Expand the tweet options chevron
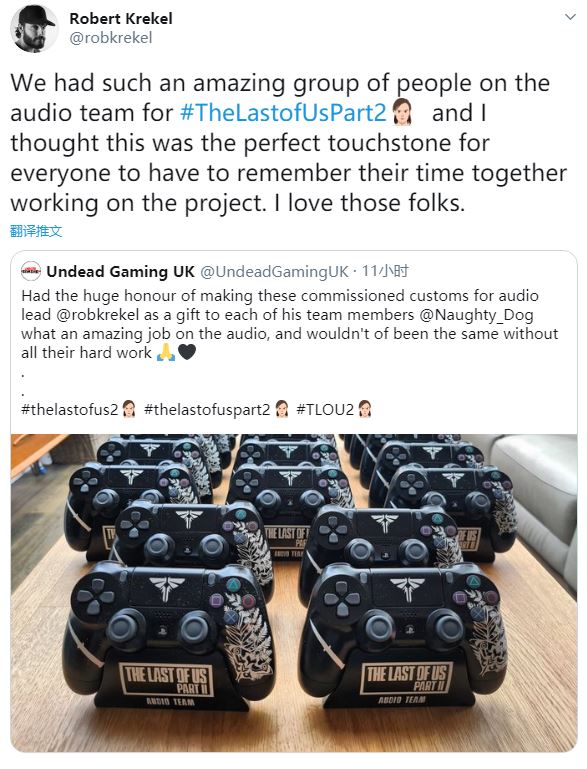This screenshot has width=587, height=769. coord(570,17)
